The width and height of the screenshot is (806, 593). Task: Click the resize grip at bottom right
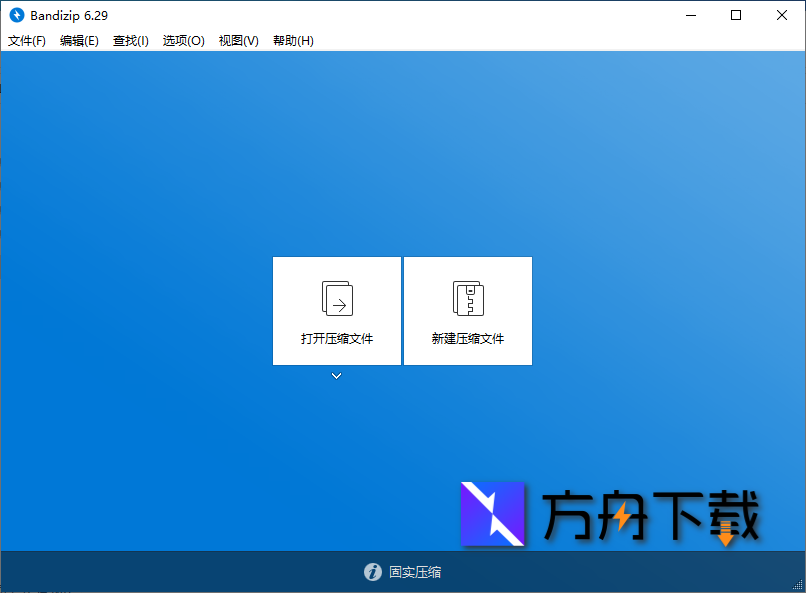coord(799,586)
